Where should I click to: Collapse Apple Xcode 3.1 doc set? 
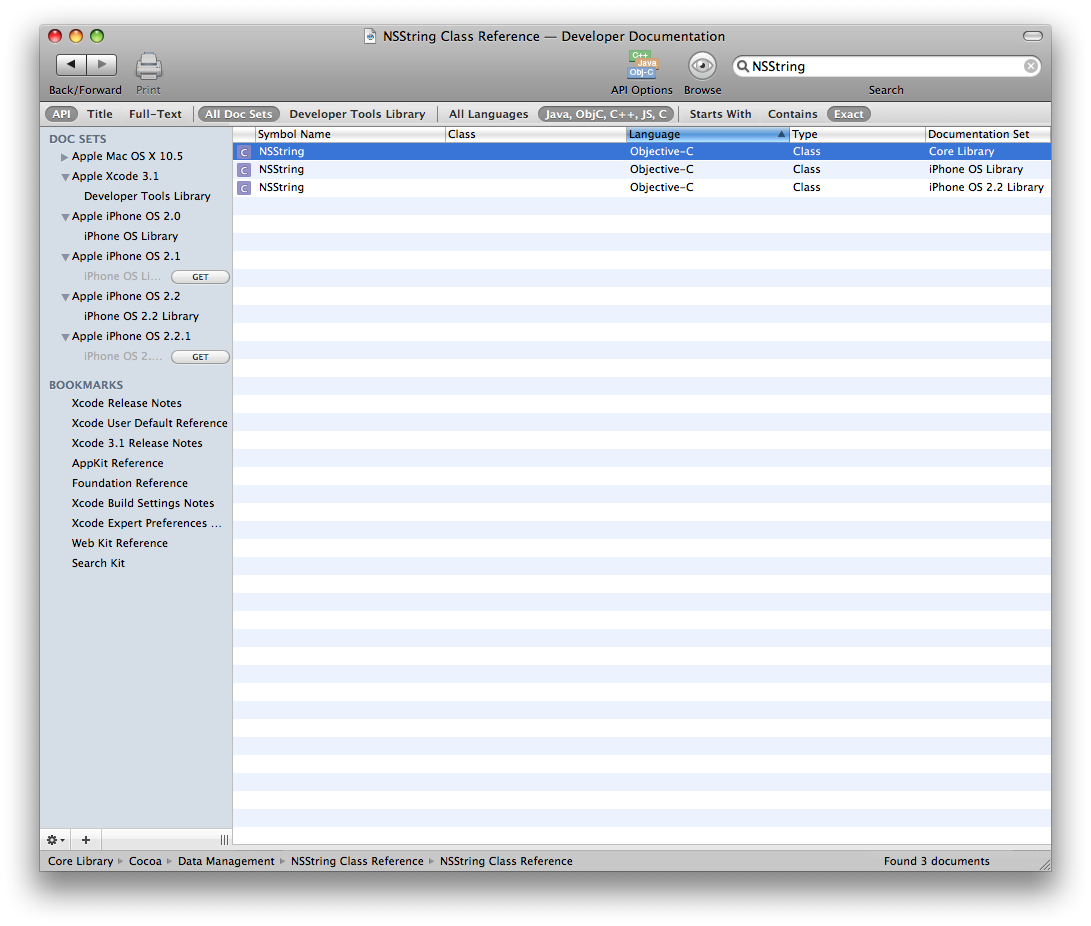pos(65,177)
